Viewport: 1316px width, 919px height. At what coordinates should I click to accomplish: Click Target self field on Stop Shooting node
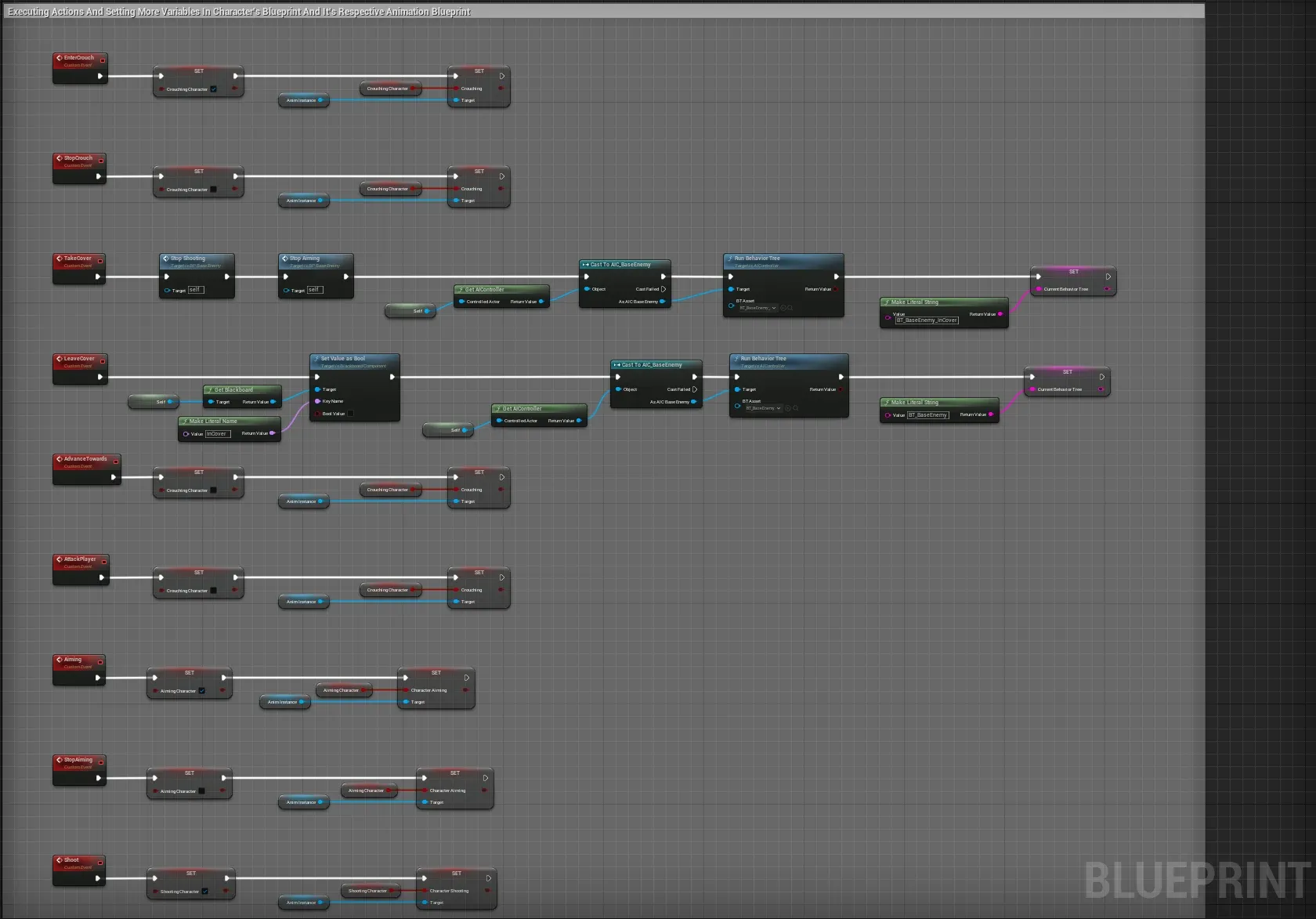(x=196, y=290)
